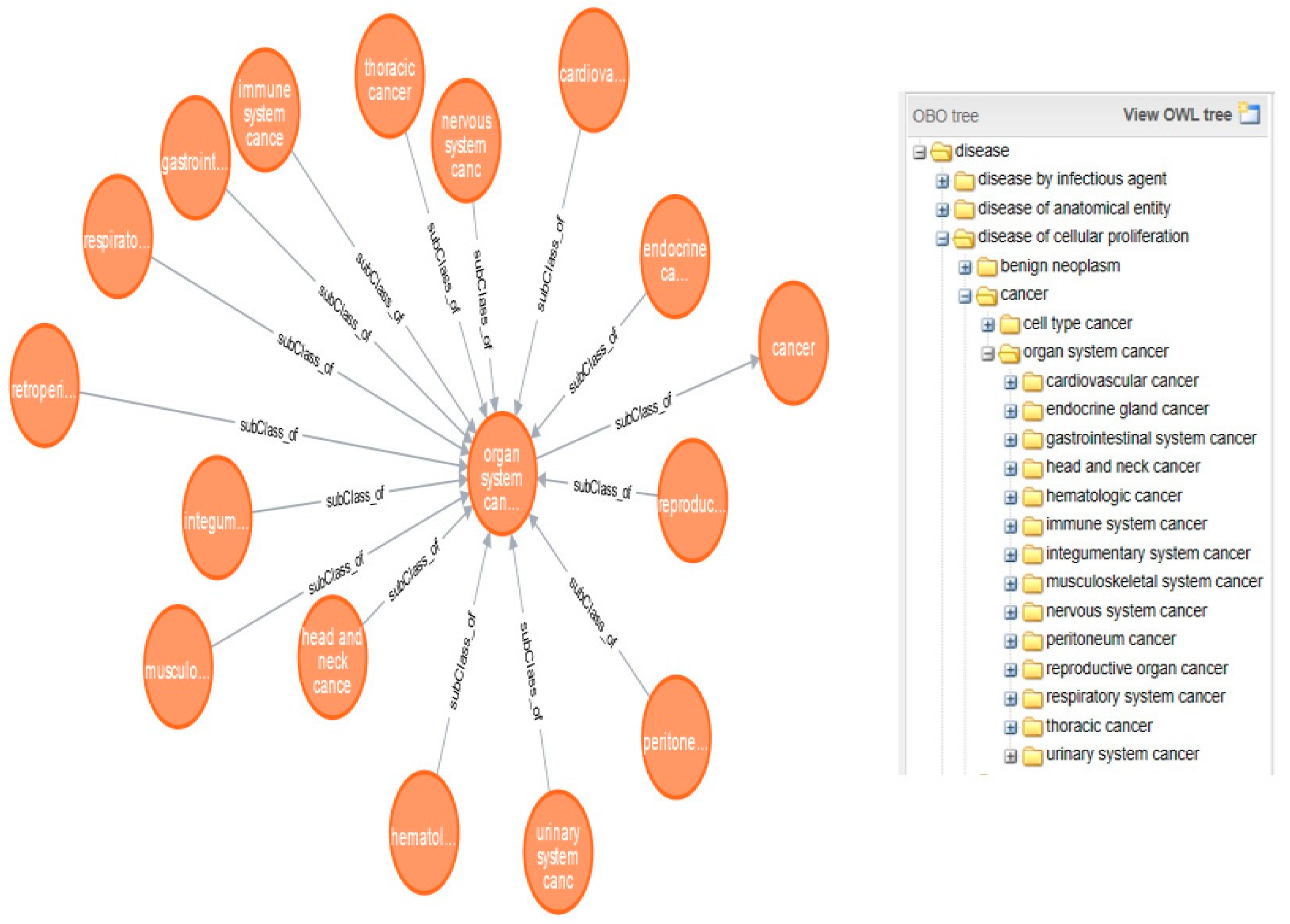Click the folder icon beside peritoneum cancer
The width and height of the screenshot is (1290, 924).
(1032, 641)
